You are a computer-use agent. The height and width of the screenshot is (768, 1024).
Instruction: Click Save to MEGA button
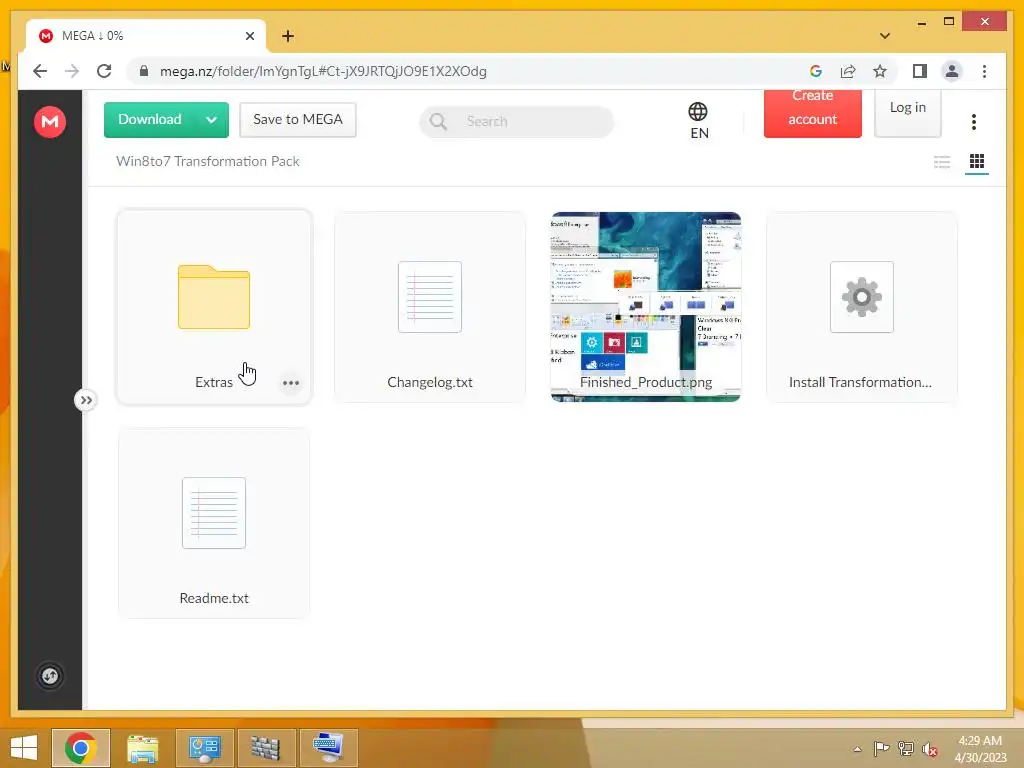point(298,120)
